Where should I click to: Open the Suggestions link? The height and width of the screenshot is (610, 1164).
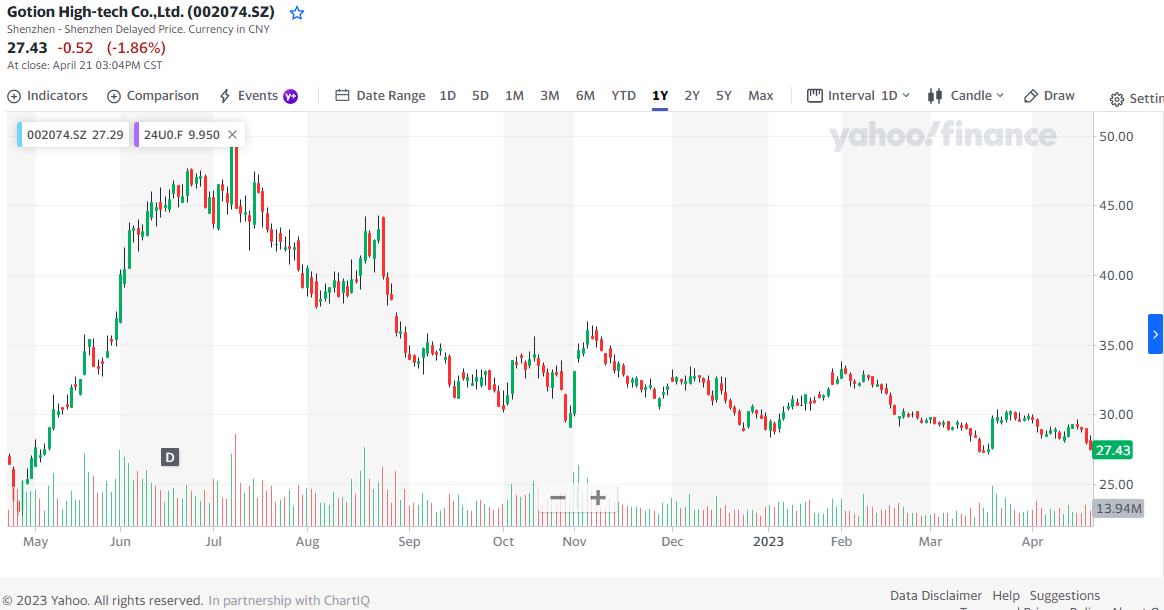point(1065,595)
